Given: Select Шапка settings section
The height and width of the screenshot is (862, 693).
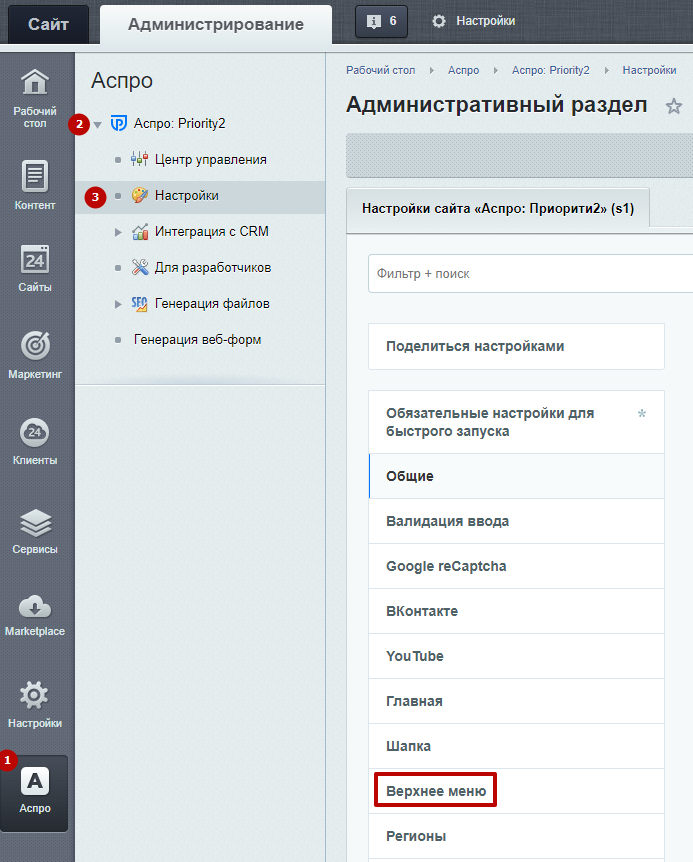Looking at the screenshot, I should coord(516,747).
